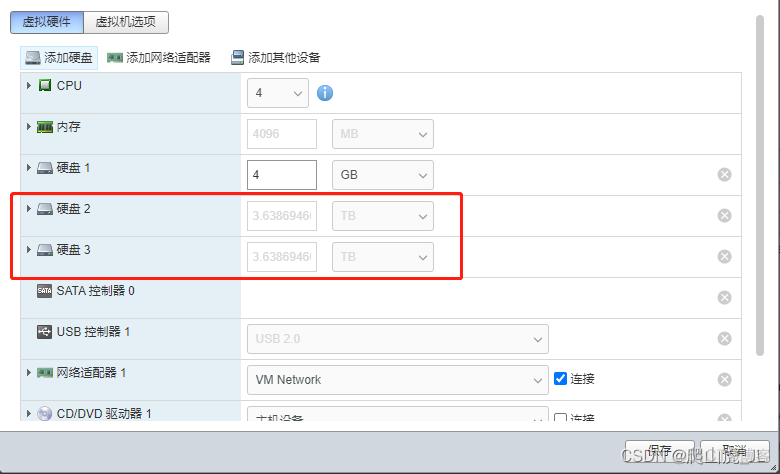Expand the 硬盘 2 row
780x474 pixels.
[29, 208]
